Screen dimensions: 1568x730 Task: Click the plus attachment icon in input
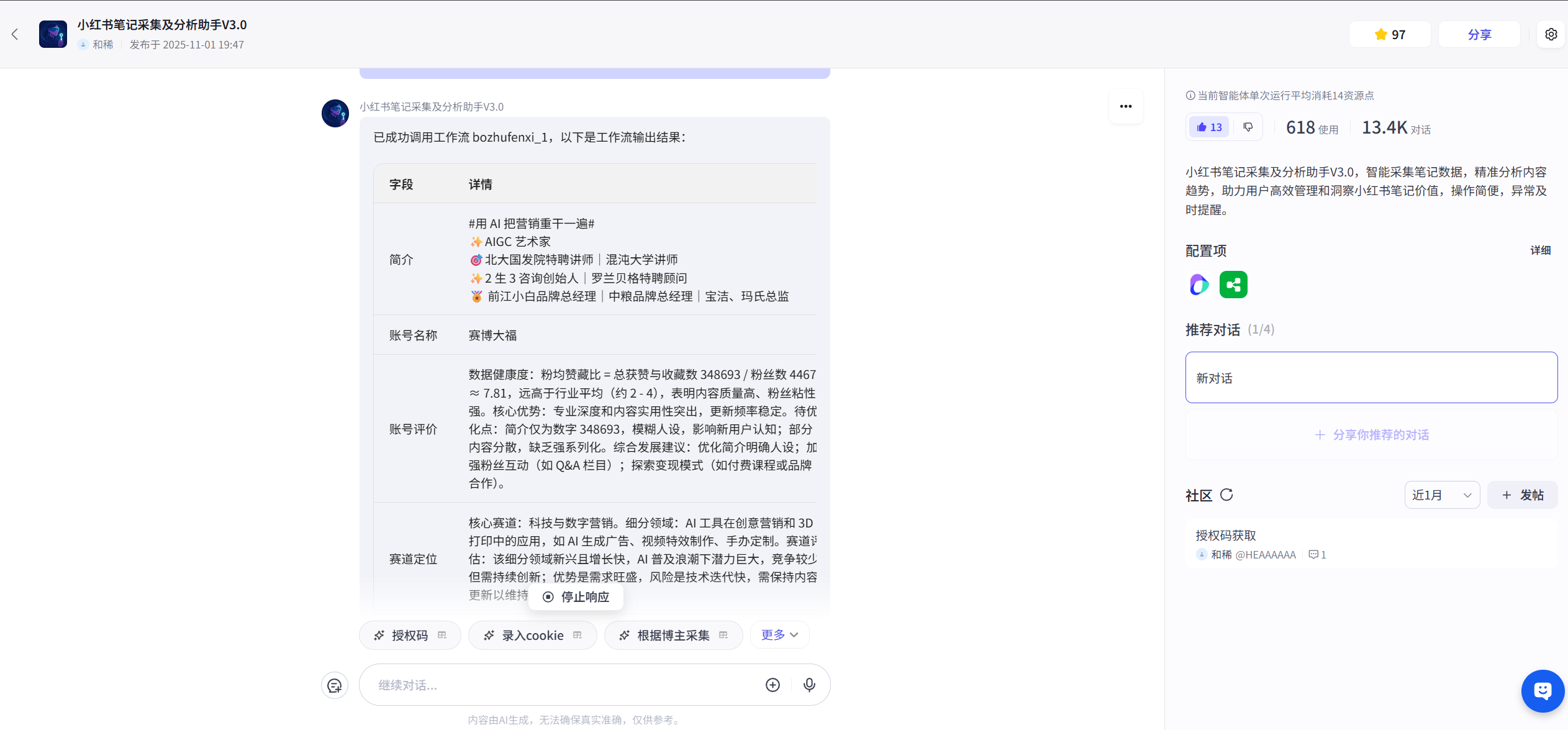pos(773,685)
